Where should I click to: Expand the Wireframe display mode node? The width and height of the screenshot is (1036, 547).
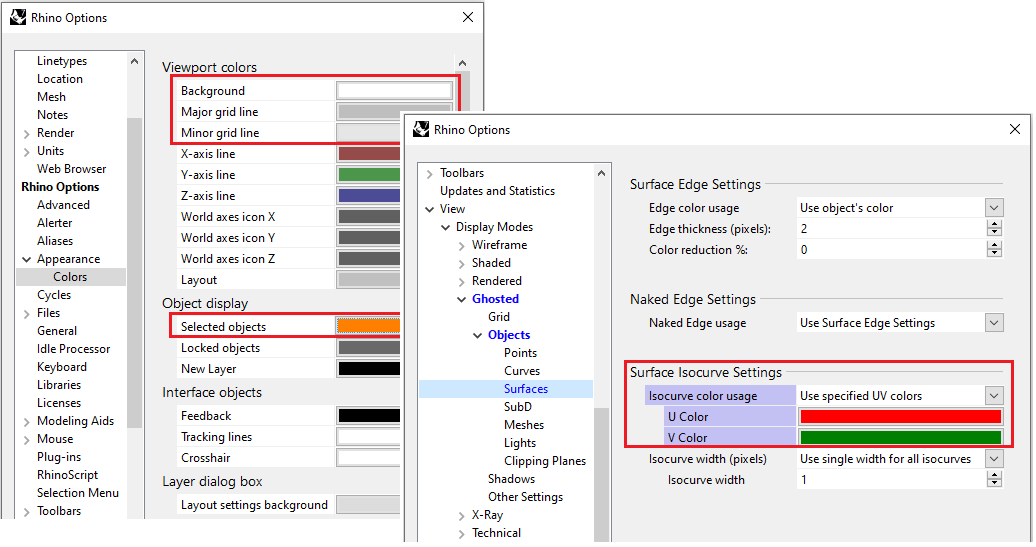click(461, 245)
